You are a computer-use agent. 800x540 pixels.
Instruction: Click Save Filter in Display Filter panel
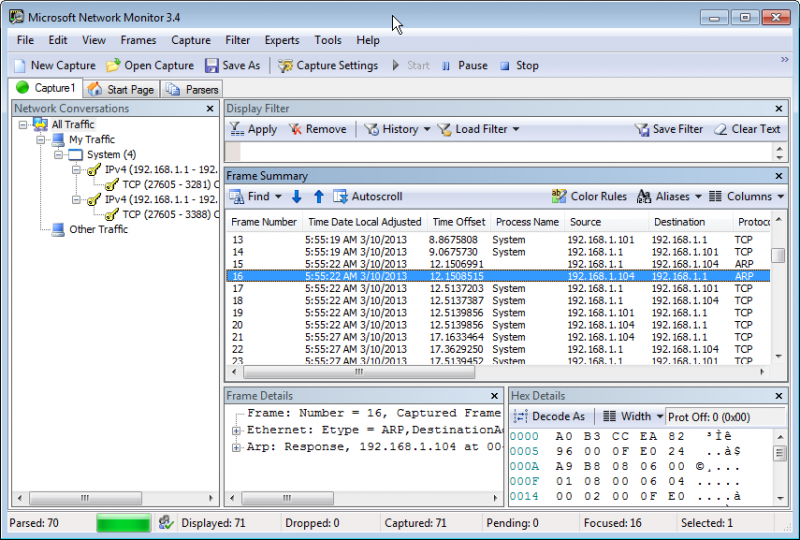[x=669, y=130]
